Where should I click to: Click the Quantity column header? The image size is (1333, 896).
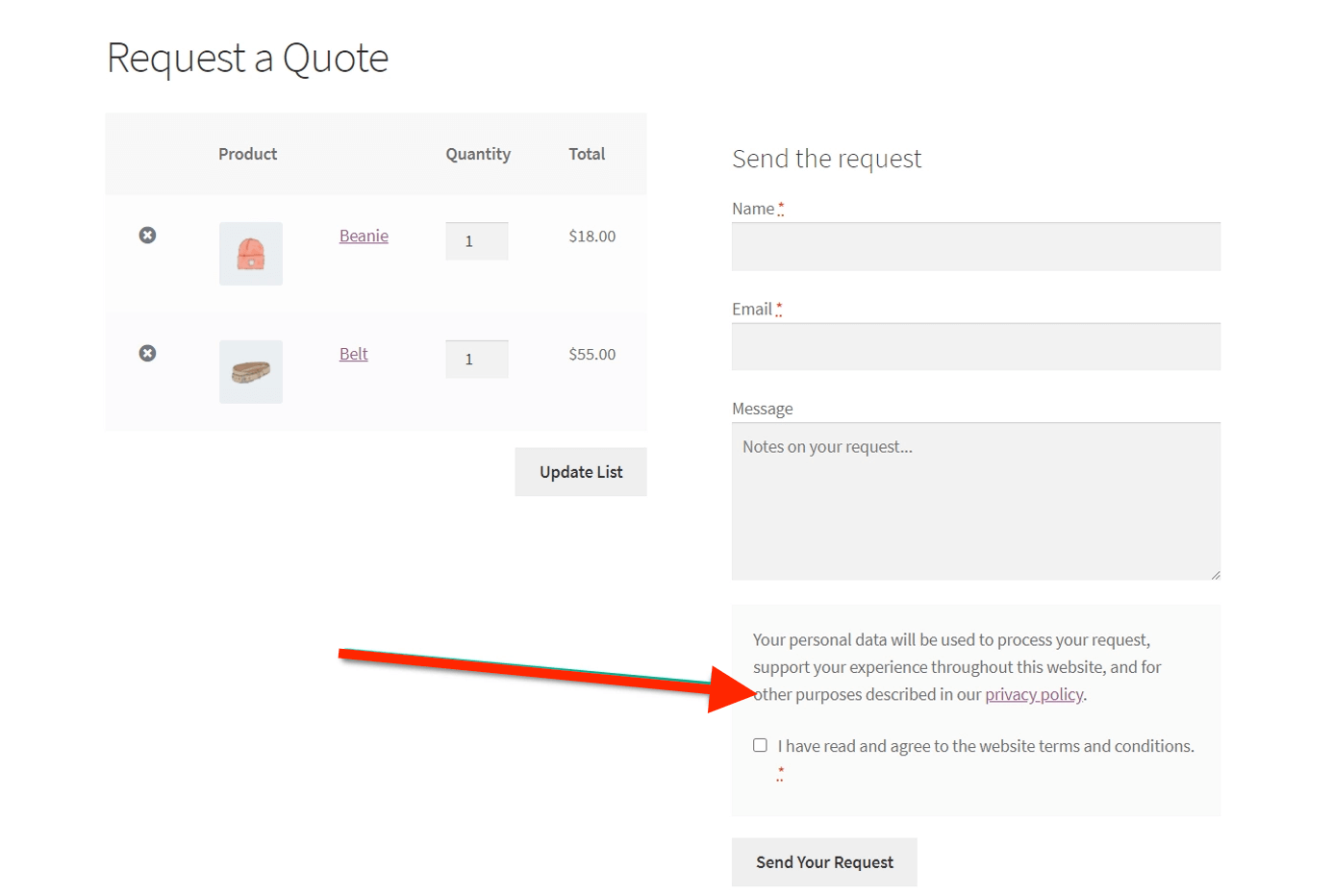click(478, 155)
